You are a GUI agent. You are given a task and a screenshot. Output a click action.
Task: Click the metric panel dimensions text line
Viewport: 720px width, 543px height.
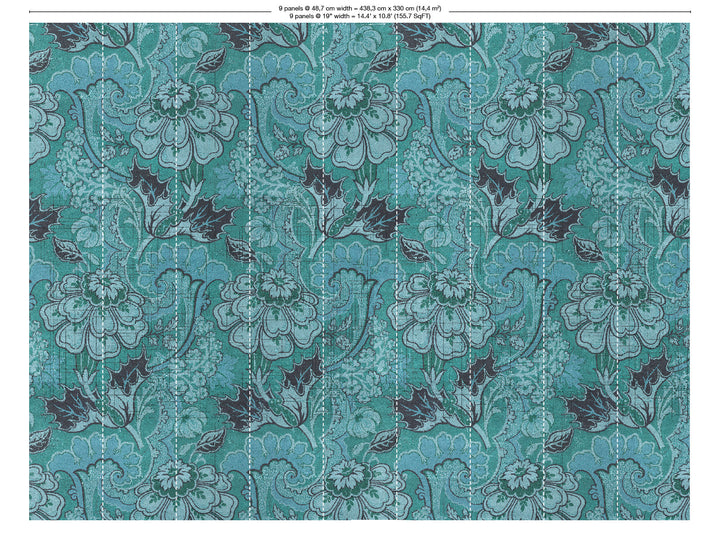click(x=359, y=7)
